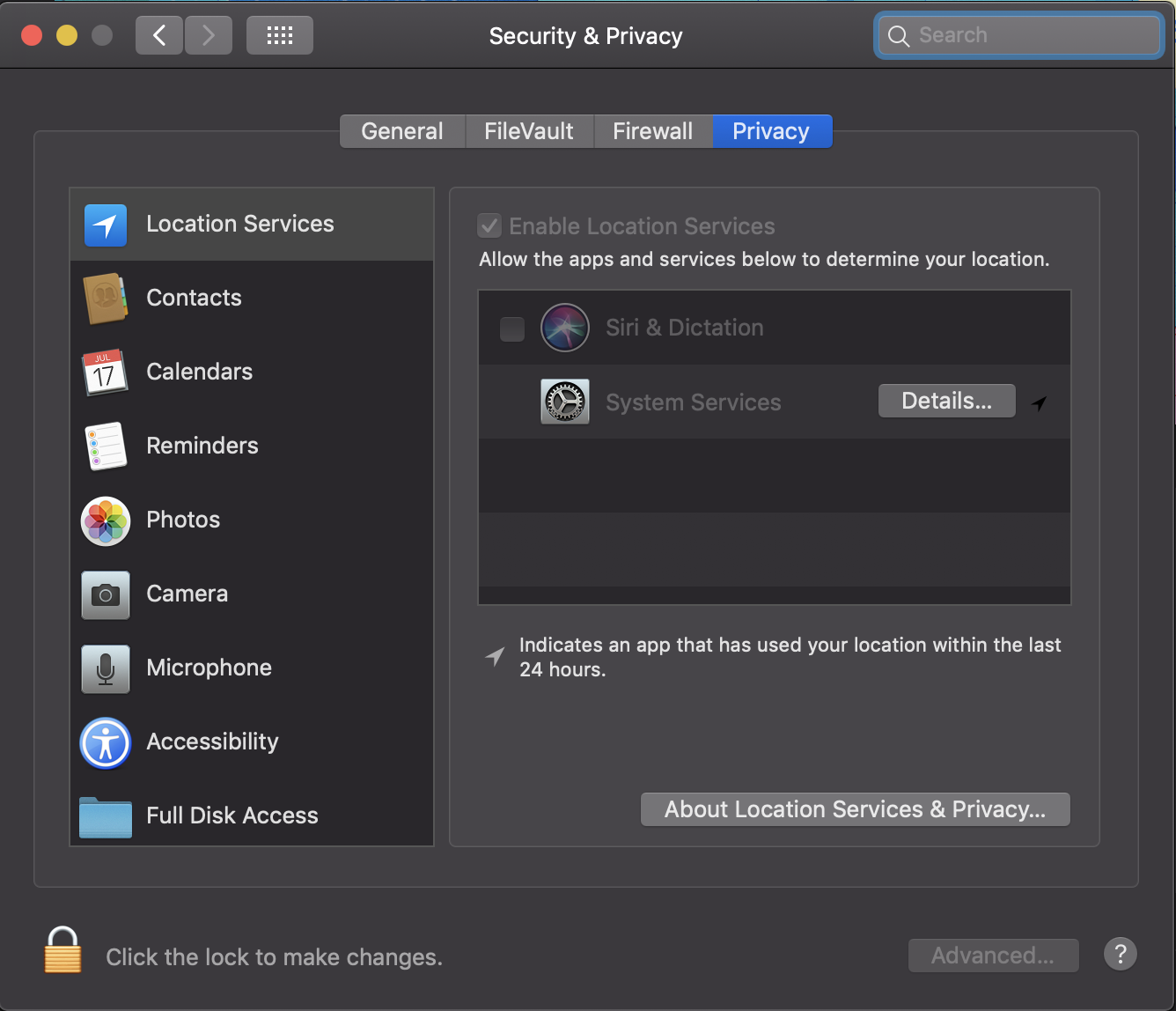The height and width of the screenshot is (1011, 1176).
Task: Choose the Photos flower icon
Action: coord(106,520)
